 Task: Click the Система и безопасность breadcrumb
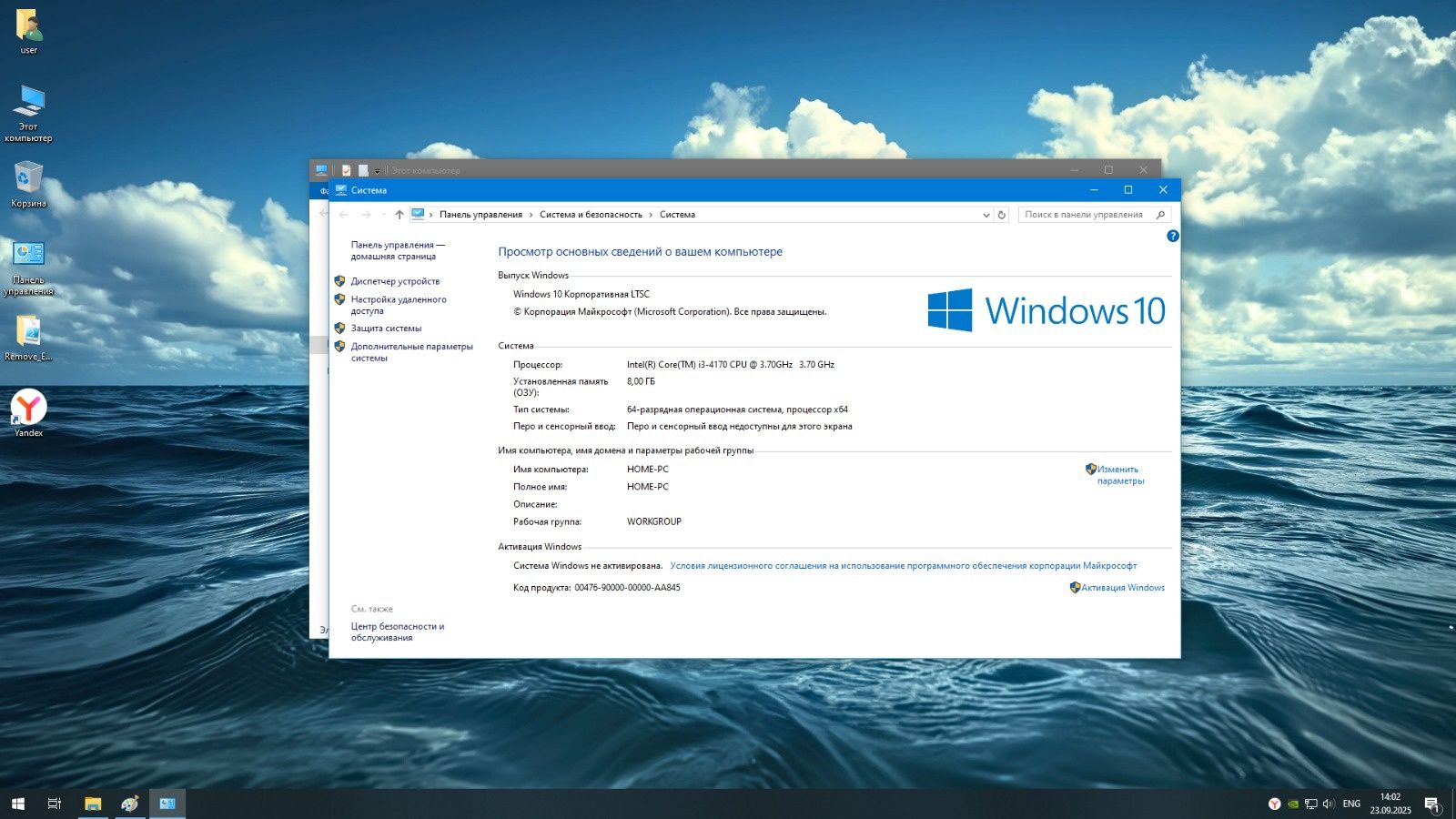pos(591,215)
